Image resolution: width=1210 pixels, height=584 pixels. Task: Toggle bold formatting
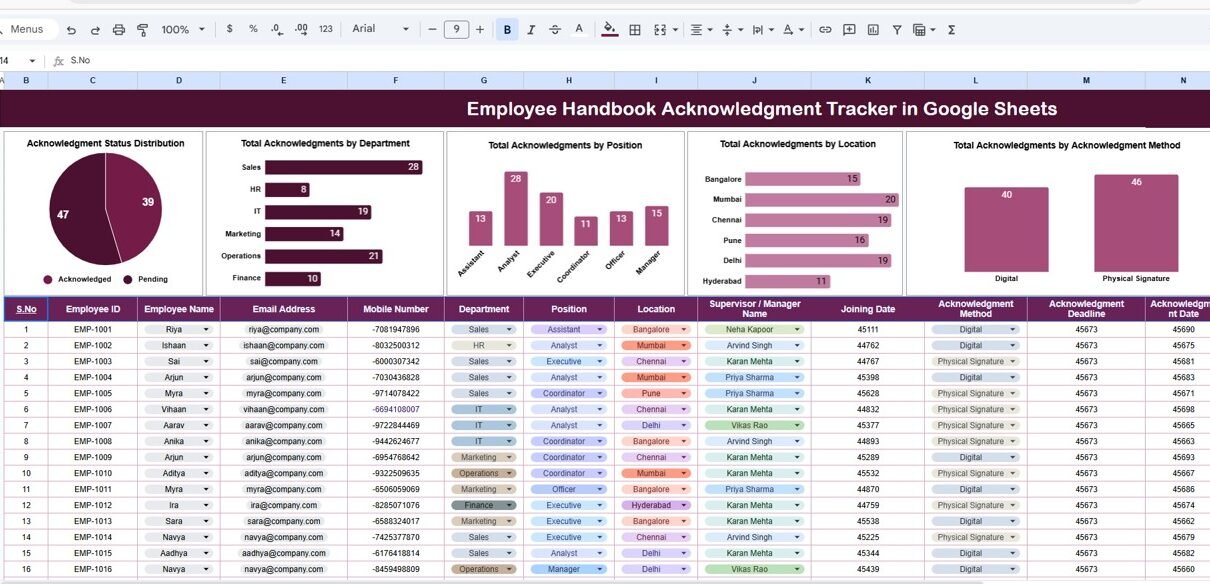click(508, 30)
